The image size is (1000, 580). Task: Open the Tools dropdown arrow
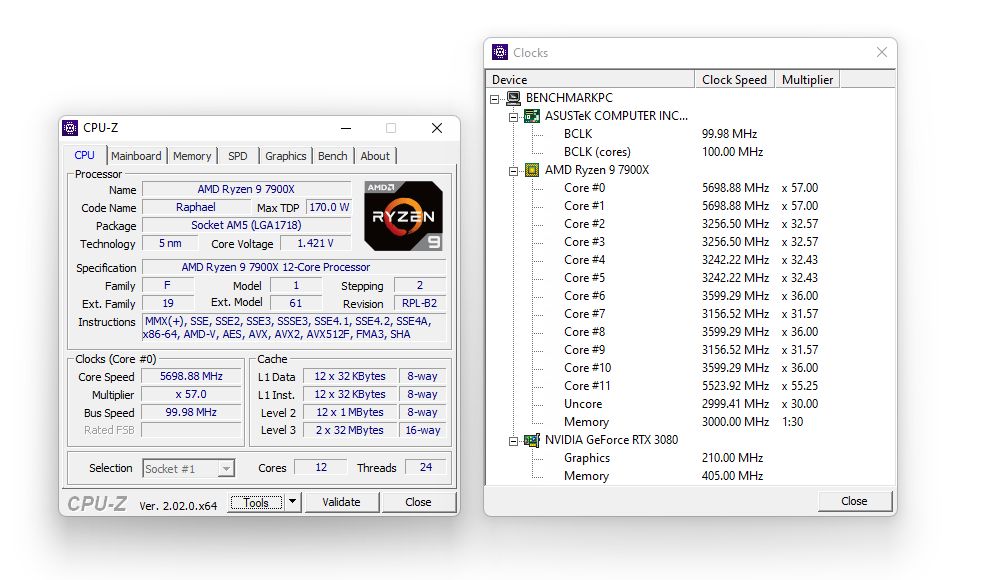292,502
